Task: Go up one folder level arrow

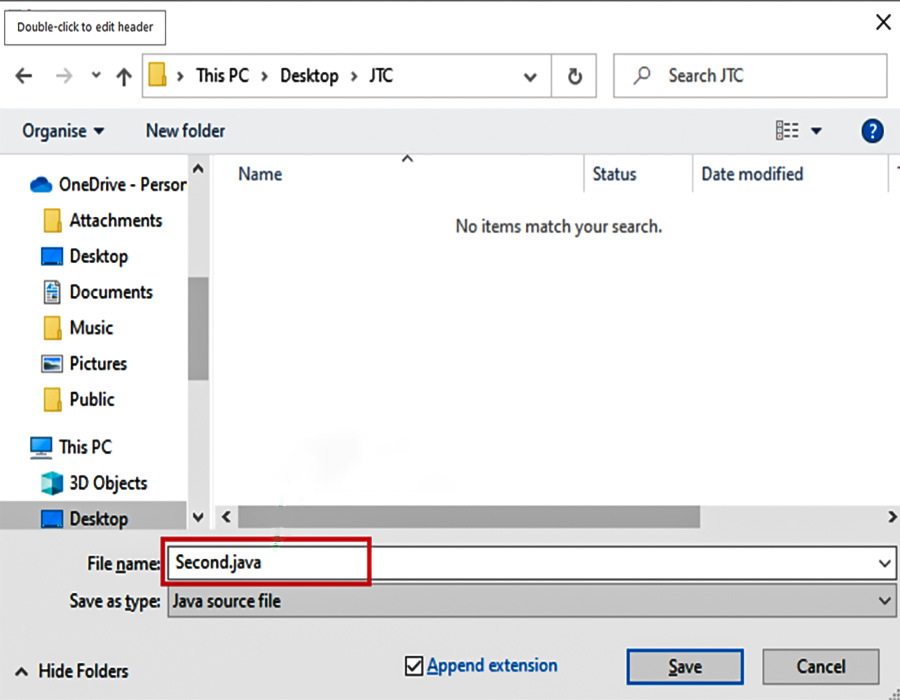Action: [x=123, y=76]
